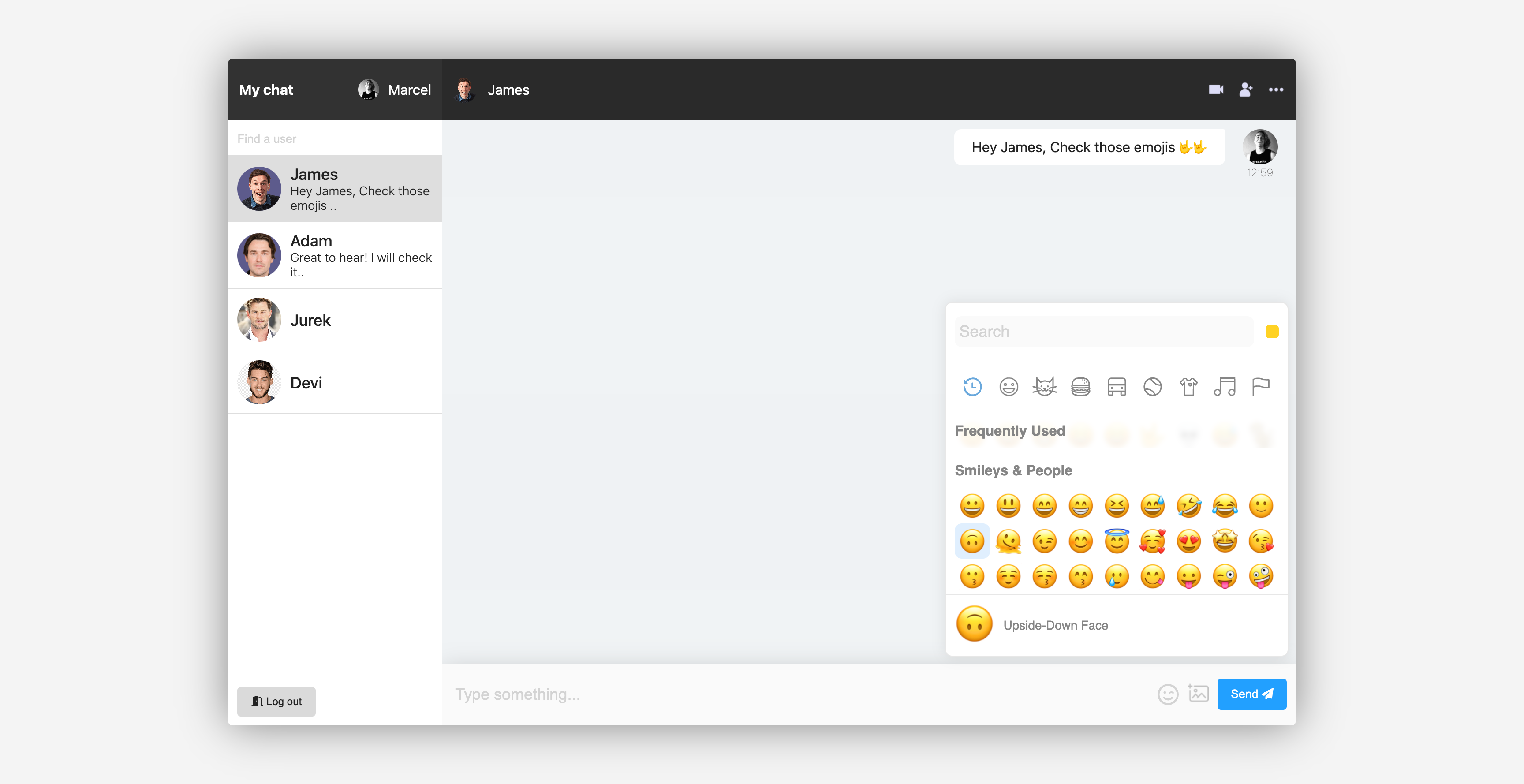Open Travel & Places emoji category
1524x784 pixels.
click(x=1117, y=386)
